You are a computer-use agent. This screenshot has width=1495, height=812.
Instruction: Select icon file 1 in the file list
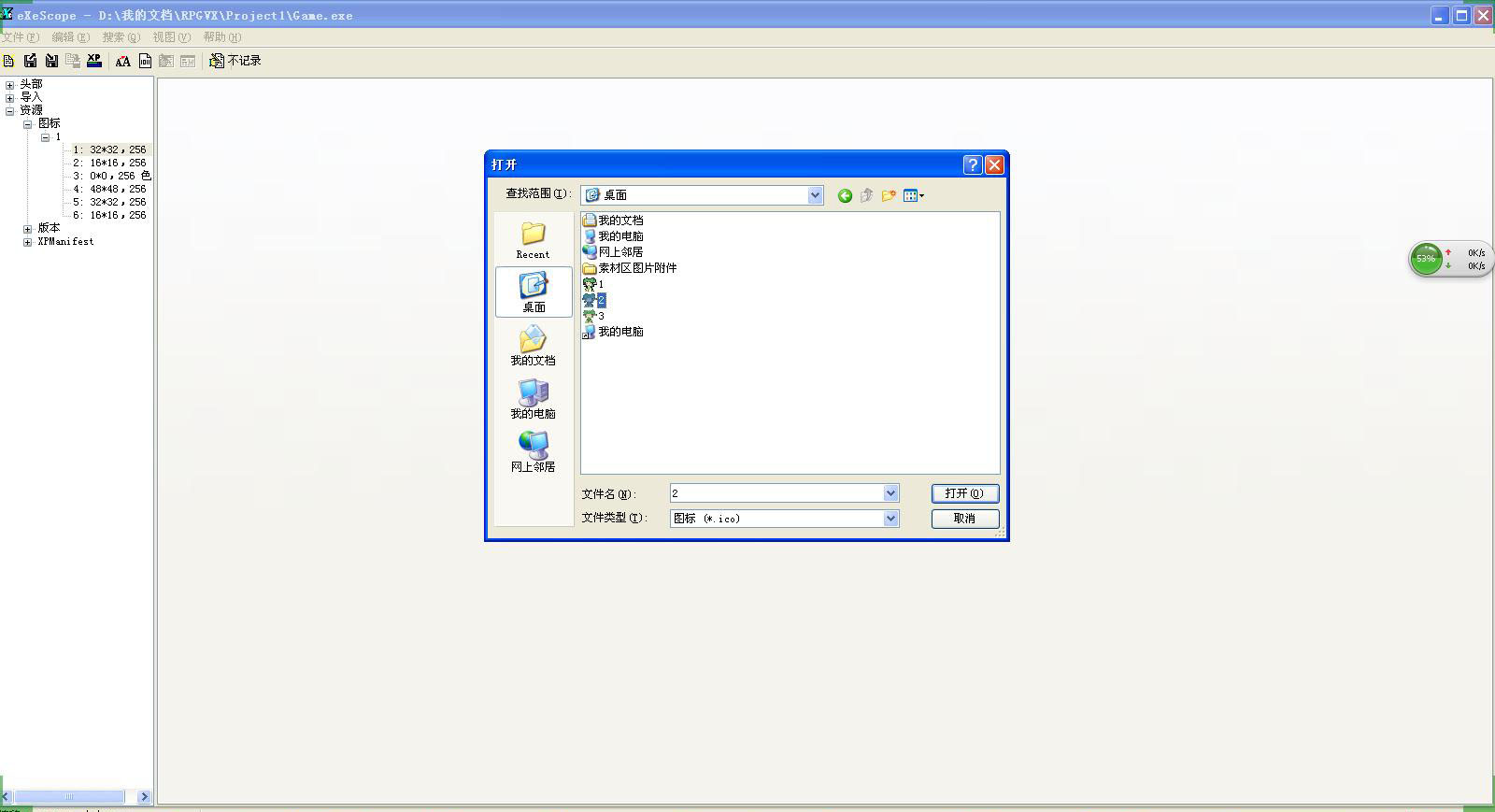click(593, 284)
